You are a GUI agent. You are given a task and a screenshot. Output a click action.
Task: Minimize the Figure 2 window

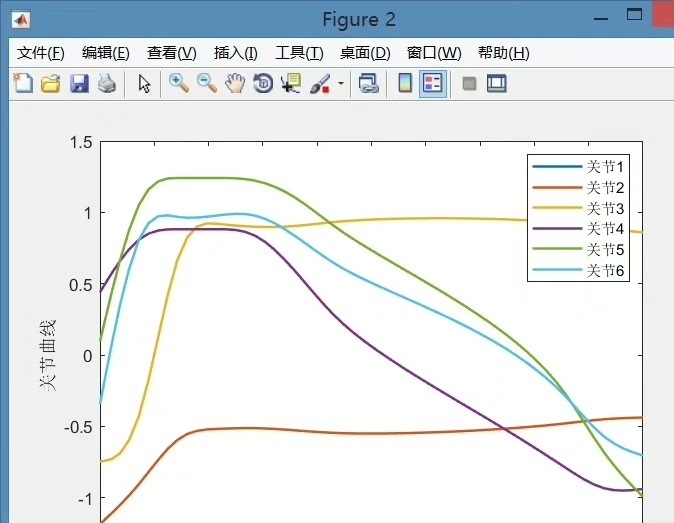[x=601, y=19]
